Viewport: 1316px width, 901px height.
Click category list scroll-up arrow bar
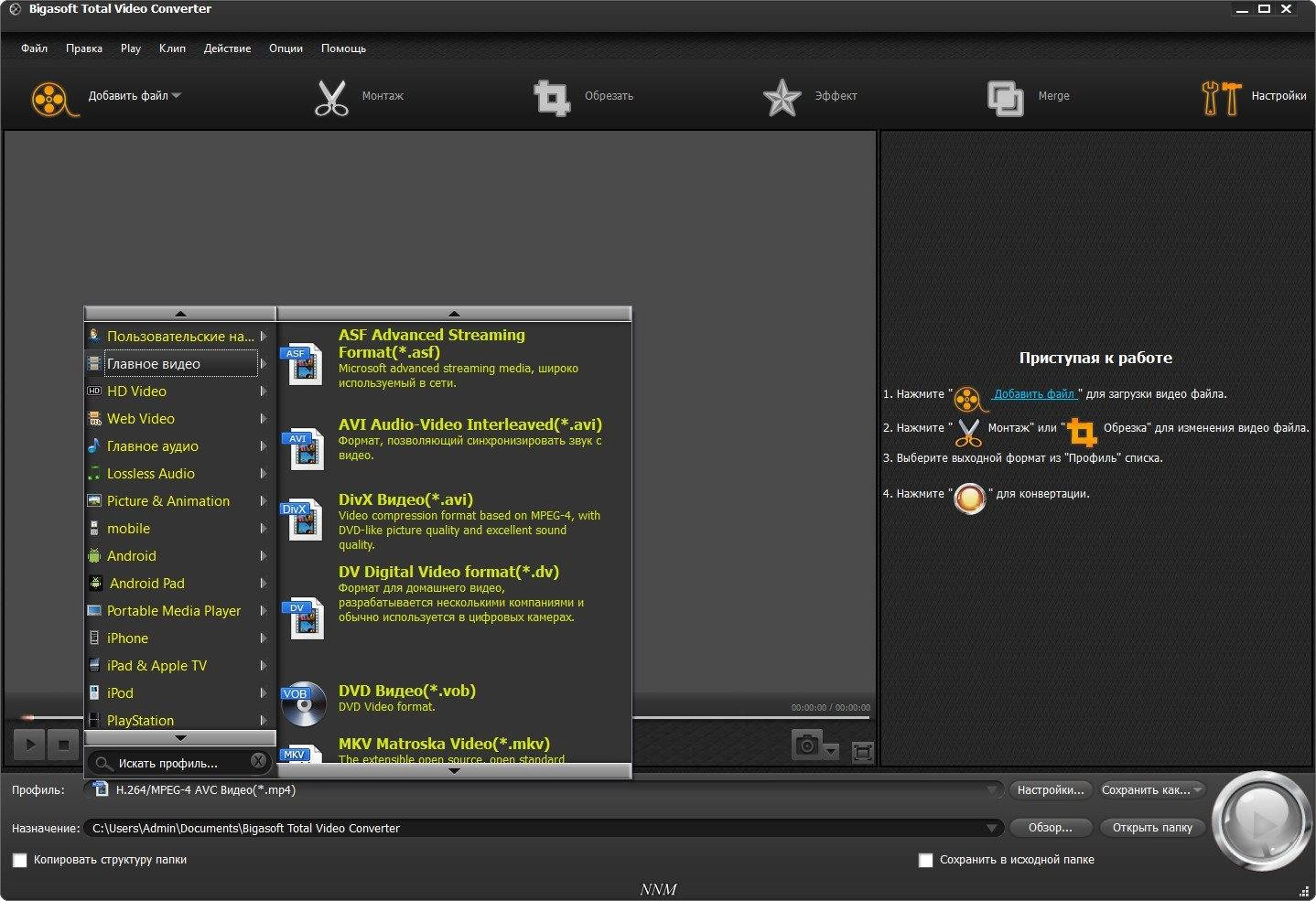click(180, 314)
